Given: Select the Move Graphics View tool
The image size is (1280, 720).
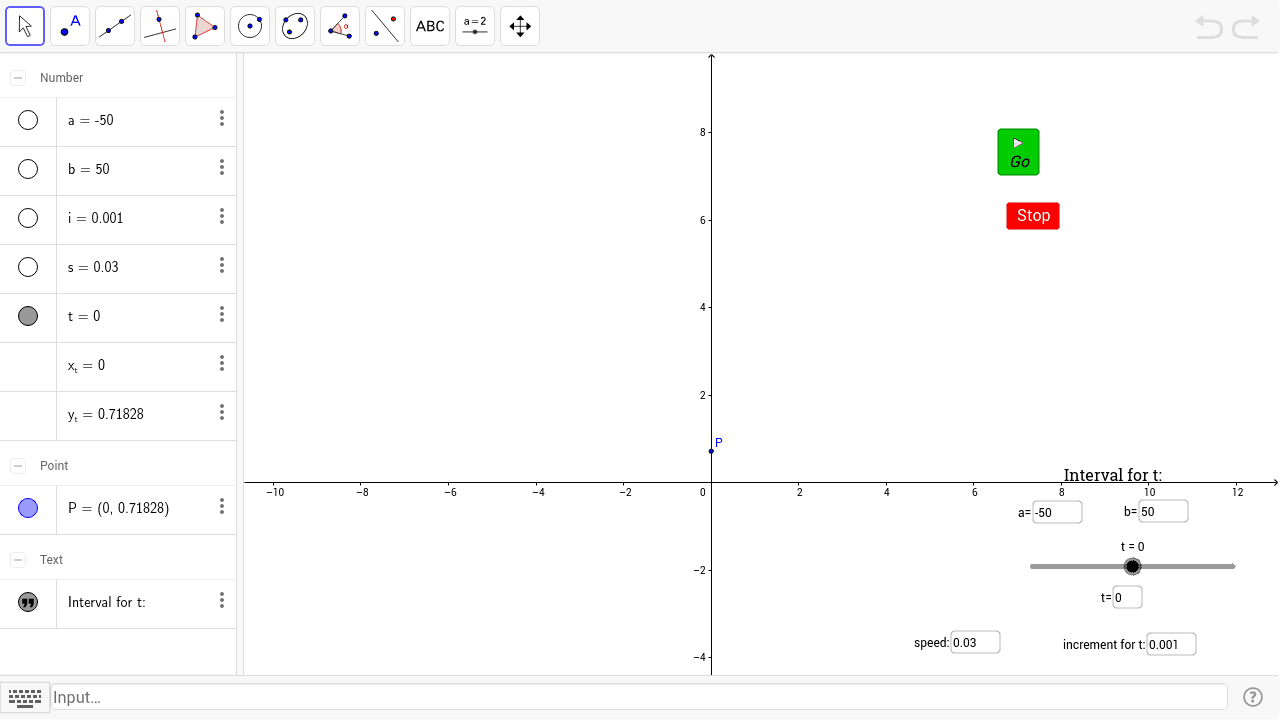Looking at the screenshot, I should 520,26.
